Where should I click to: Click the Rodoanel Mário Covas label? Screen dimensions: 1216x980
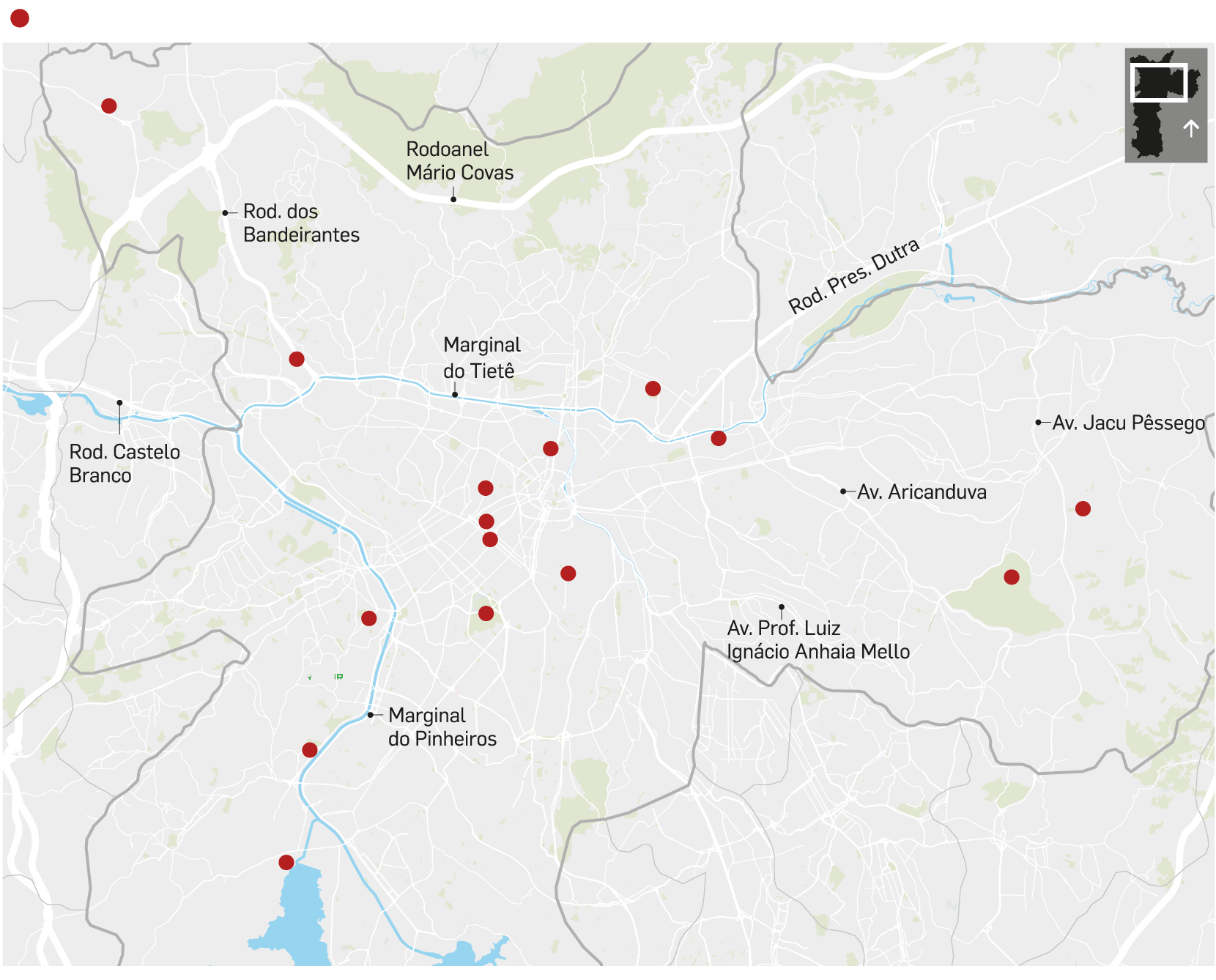click(x=459, y=161)
